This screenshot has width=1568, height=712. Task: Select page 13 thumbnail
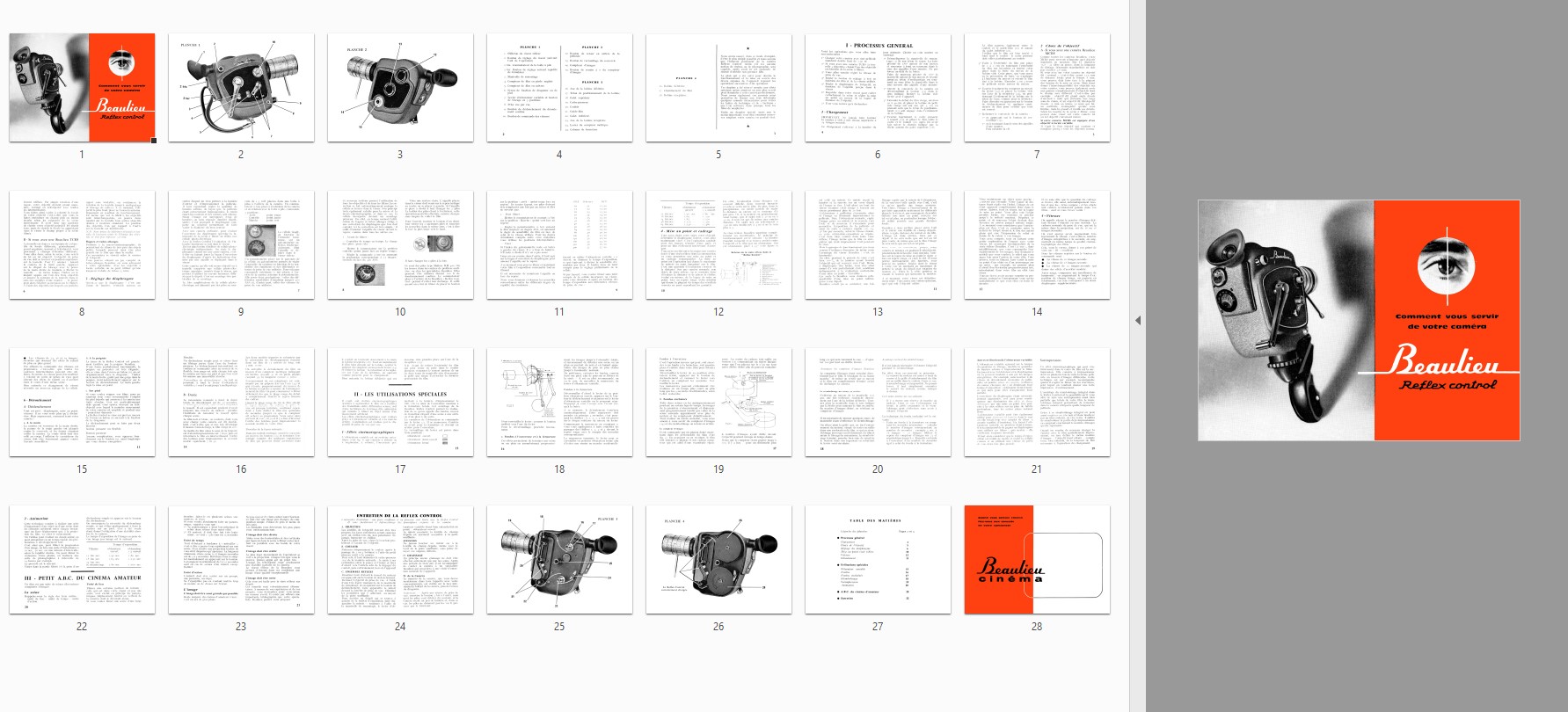[x=878, y=245]
